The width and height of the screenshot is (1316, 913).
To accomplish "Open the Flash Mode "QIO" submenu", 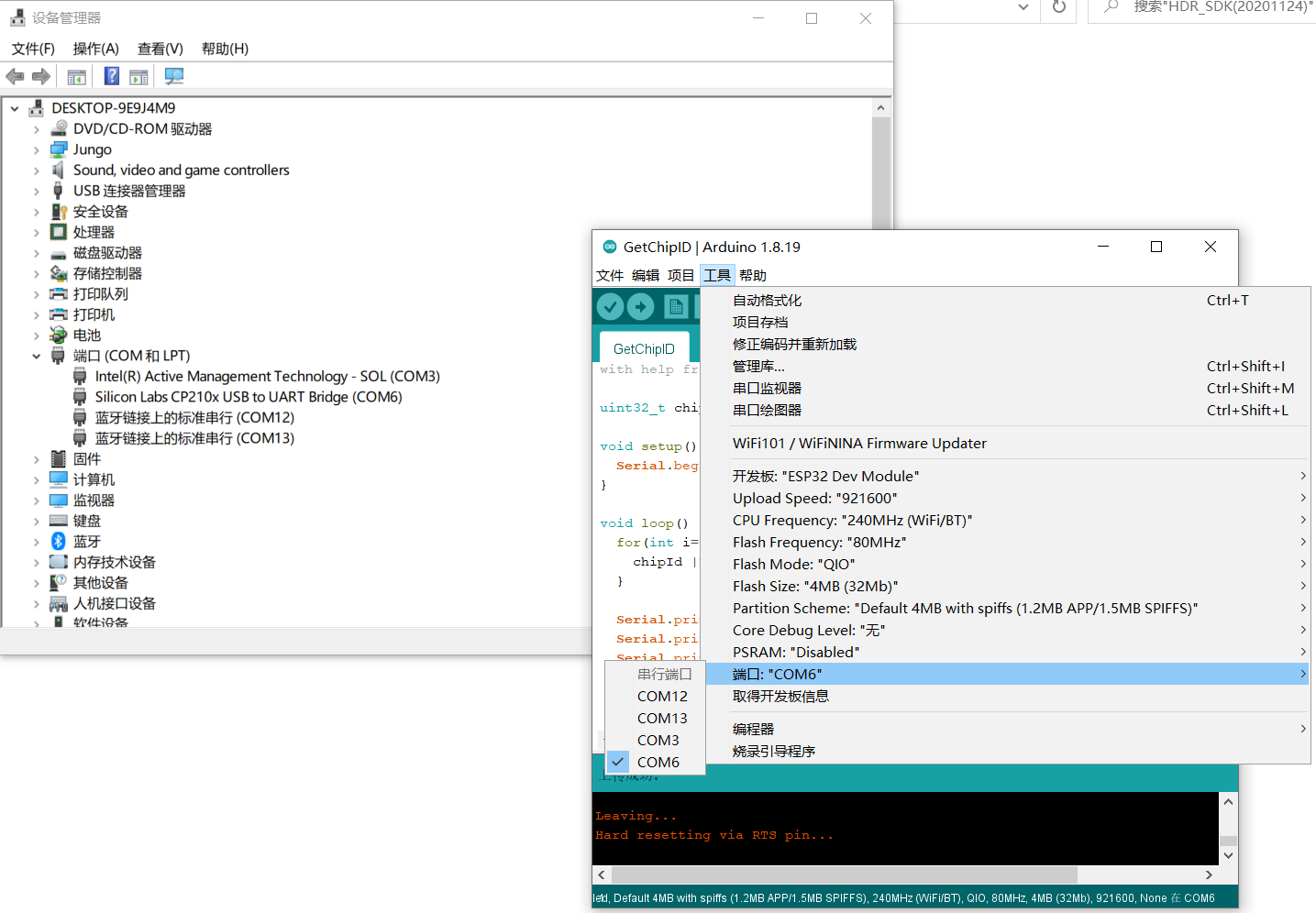I will 1007,564.
